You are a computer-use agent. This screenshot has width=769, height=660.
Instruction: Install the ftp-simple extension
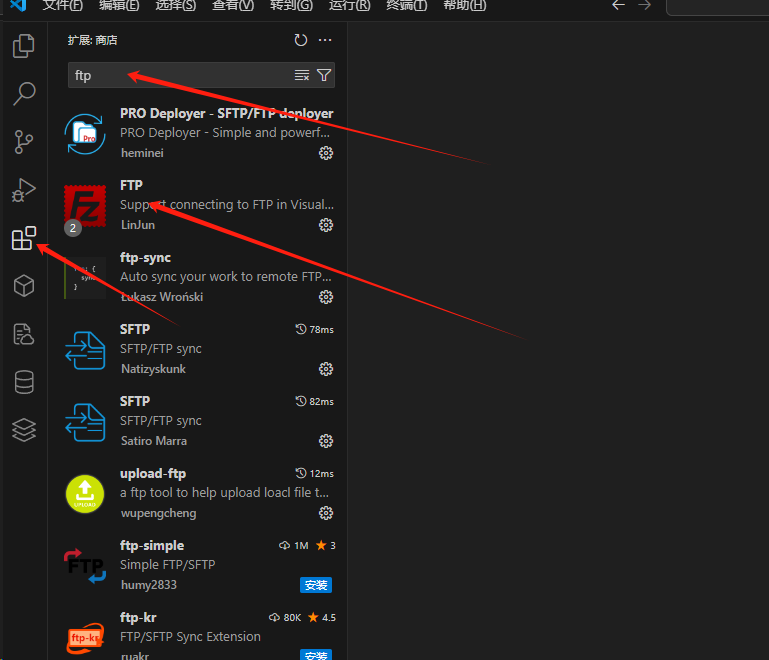point(316,585)
